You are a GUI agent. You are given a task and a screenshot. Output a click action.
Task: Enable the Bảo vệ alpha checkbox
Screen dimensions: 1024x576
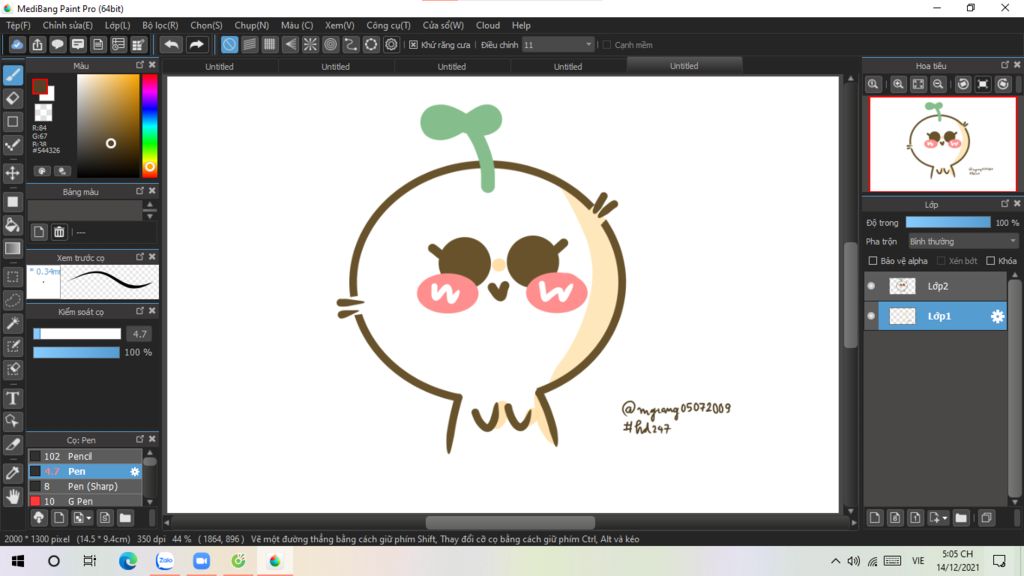(872, 261)
